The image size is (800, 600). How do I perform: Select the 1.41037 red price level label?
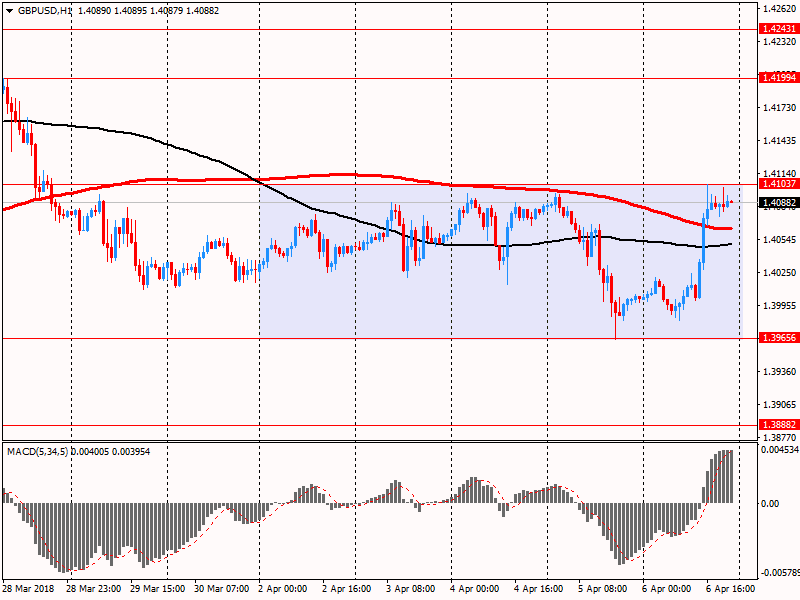(779, 184)
